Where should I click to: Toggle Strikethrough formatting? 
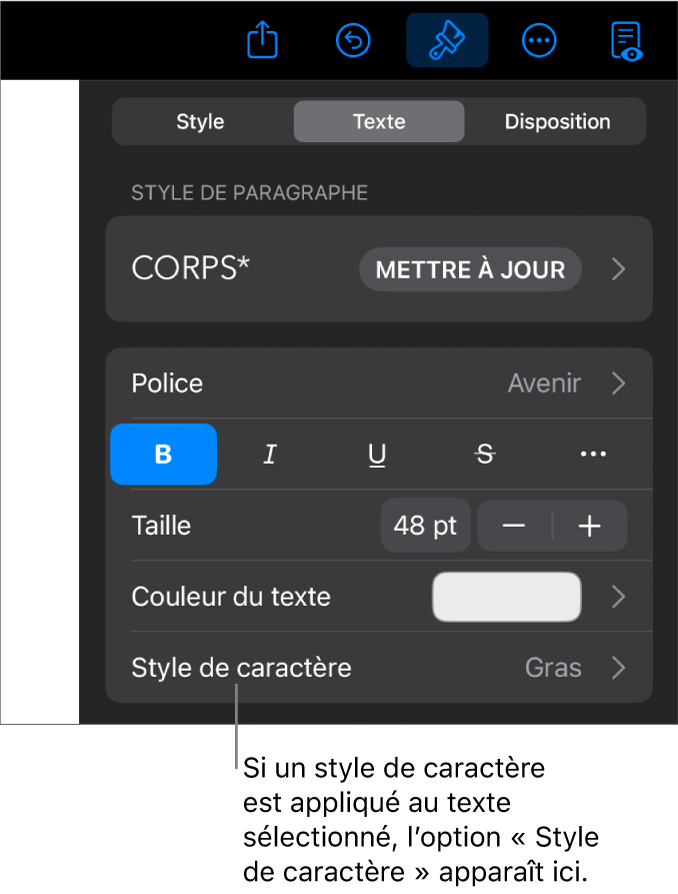click(485, 455)
